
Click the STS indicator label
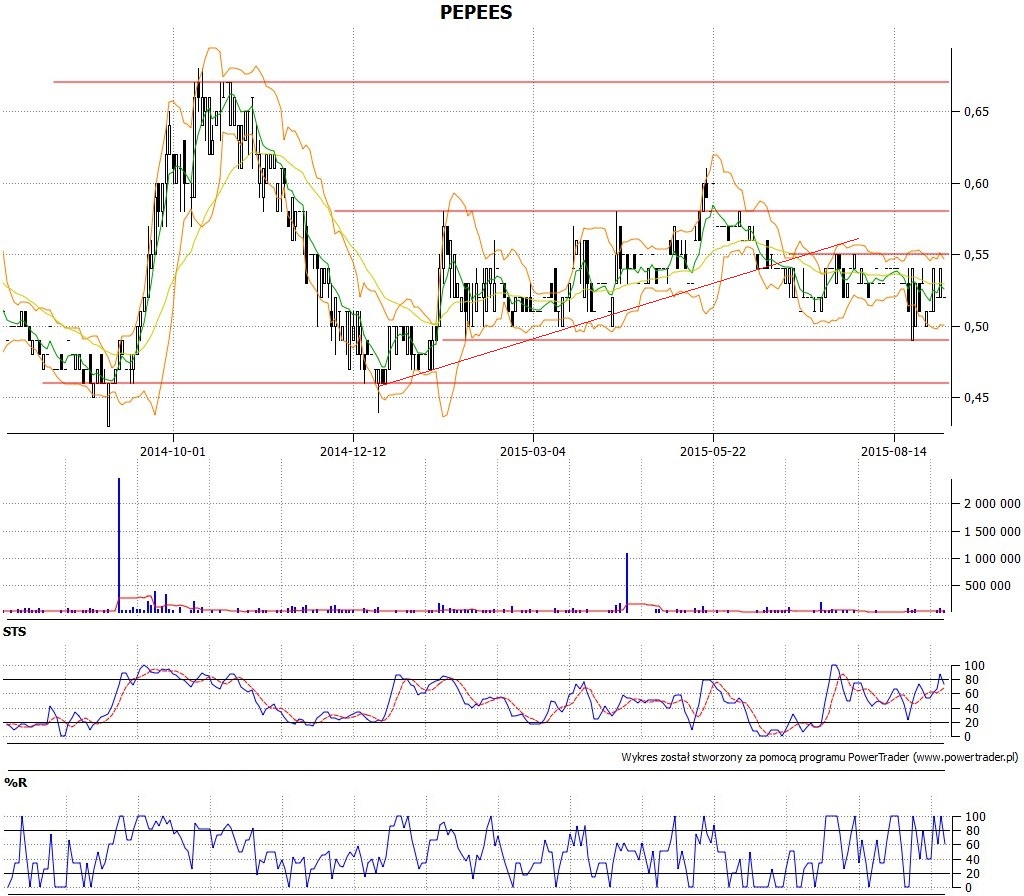[x=14, y=632]
